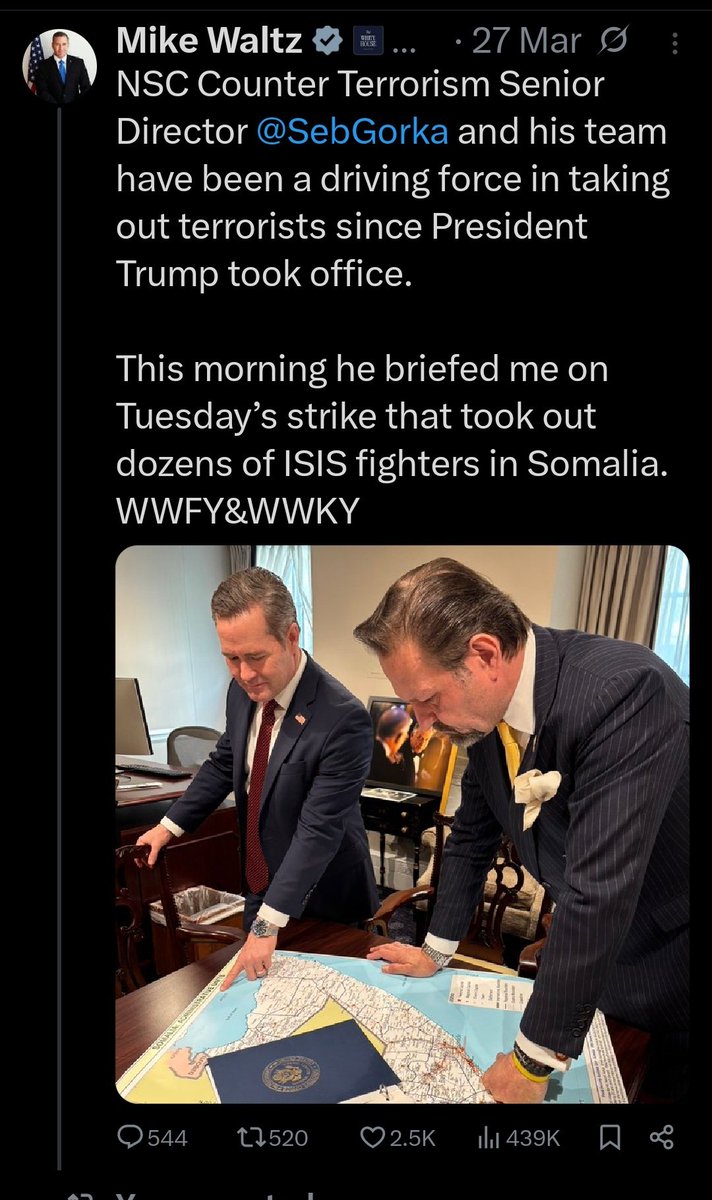Open the attached photo of the map briefing
Screen dimensions: 712x1200
pos(402,823)
